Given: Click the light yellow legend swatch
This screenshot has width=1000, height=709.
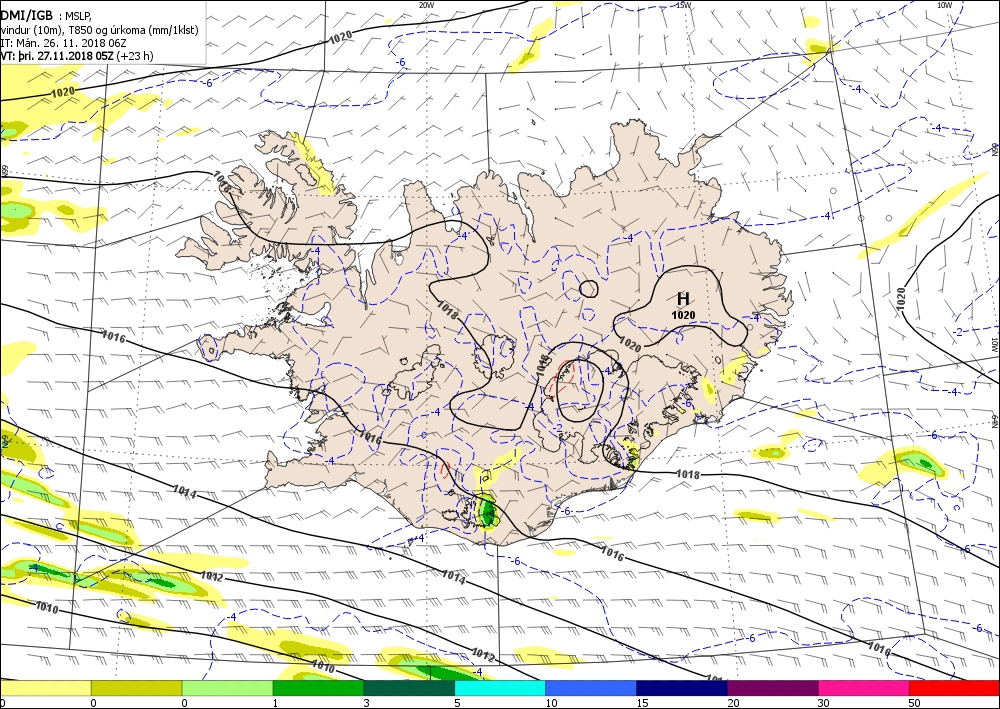Looking at the screenshot, I should 45,688.
